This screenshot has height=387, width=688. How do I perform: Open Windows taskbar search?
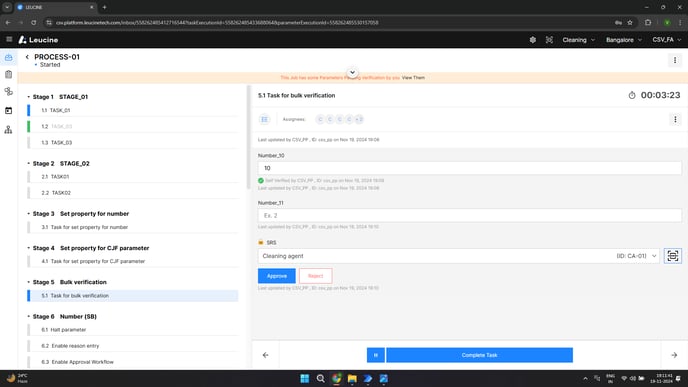tap(321, 379)
